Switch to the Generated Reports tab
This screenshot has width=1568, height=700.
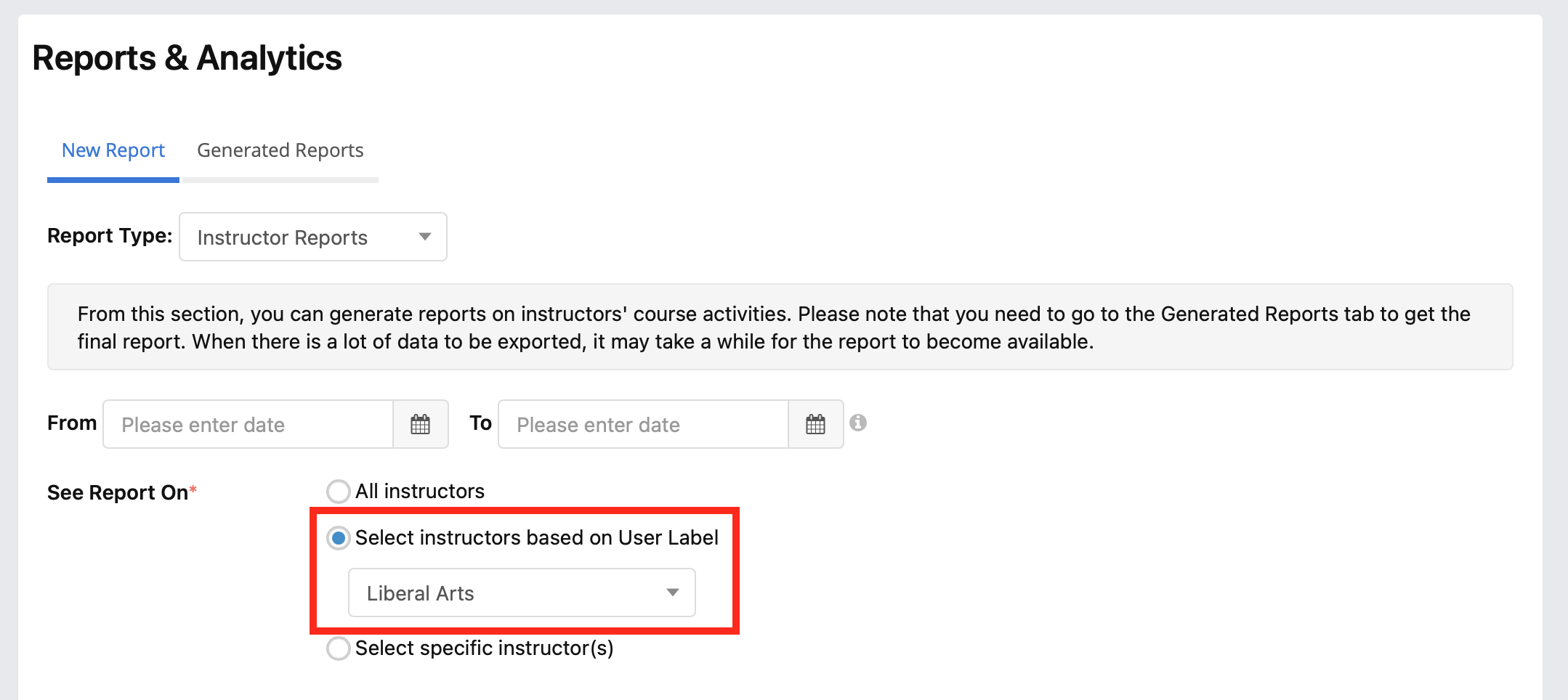point(280,150)
